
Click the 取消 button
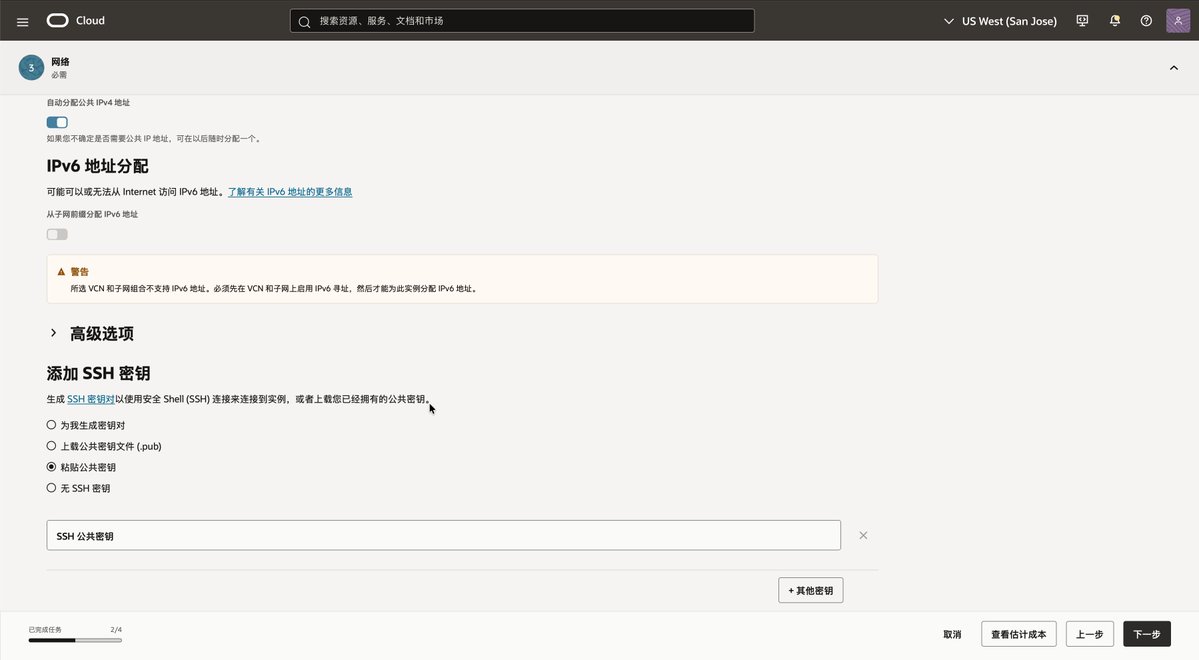click(x=952, y=634)
